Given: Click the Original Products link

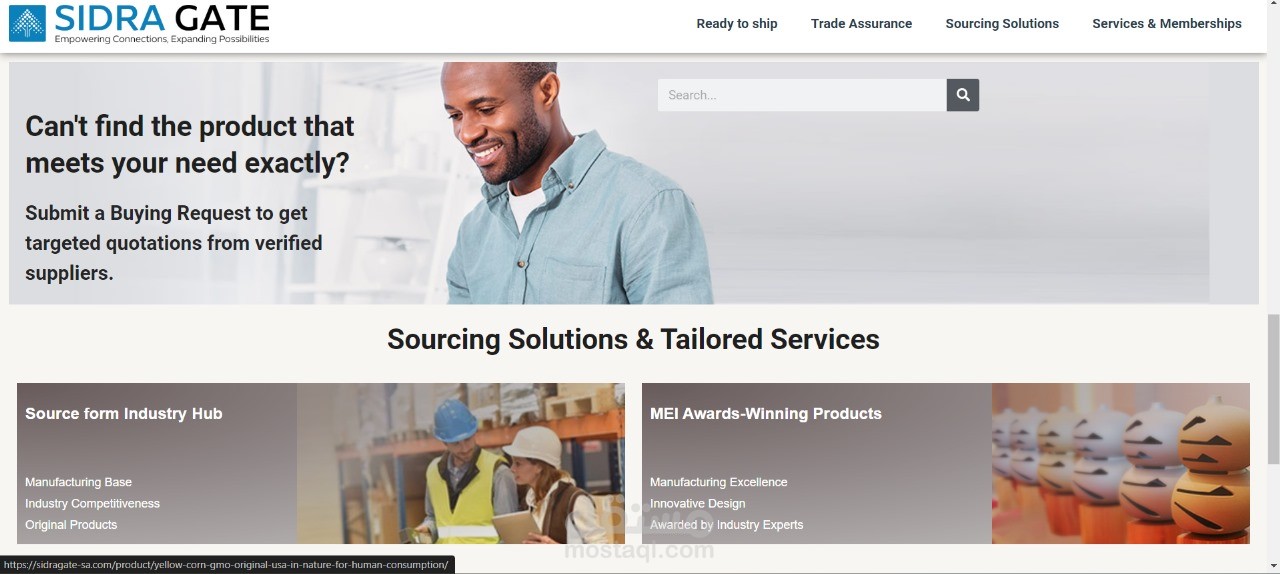Looking at the screenshot, I should (x=71, y=525).
